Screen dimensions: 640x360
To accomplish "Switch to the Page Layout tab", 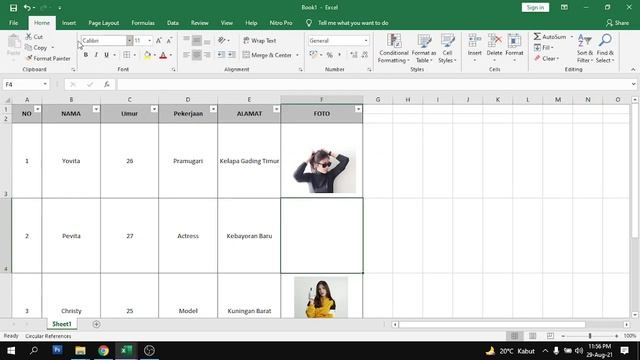I will (x=104, y=23).
